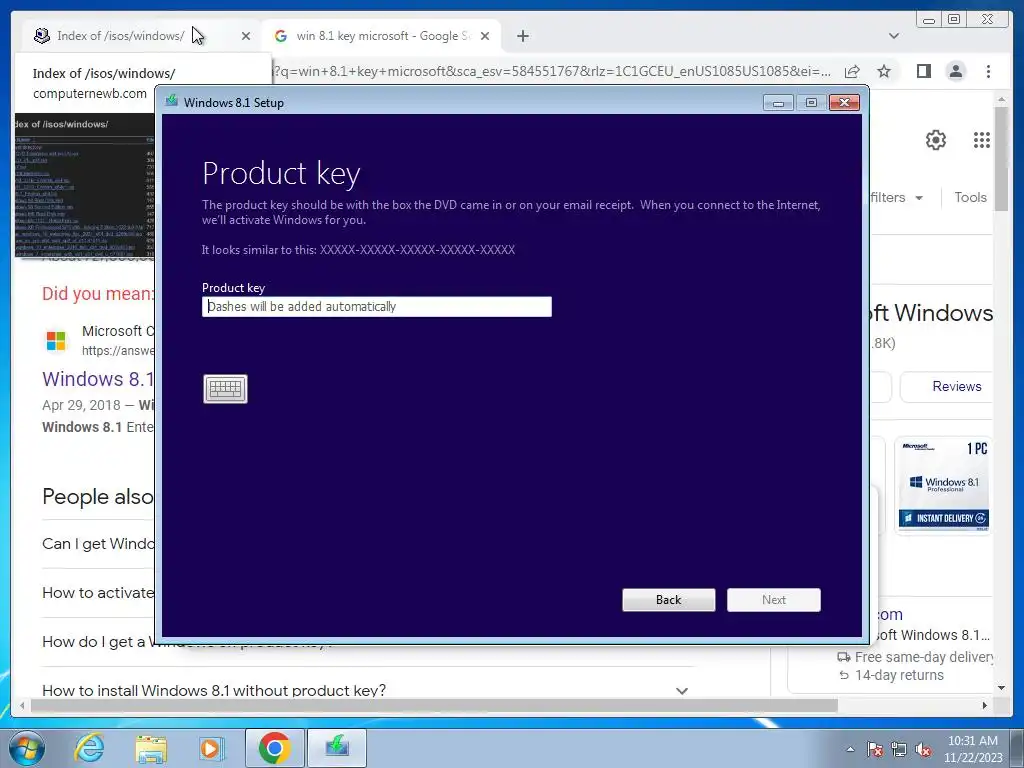Open Google quick settings gear
Image resolution: width=1024 pixels, height=768 pixels.
pos(936,140)
